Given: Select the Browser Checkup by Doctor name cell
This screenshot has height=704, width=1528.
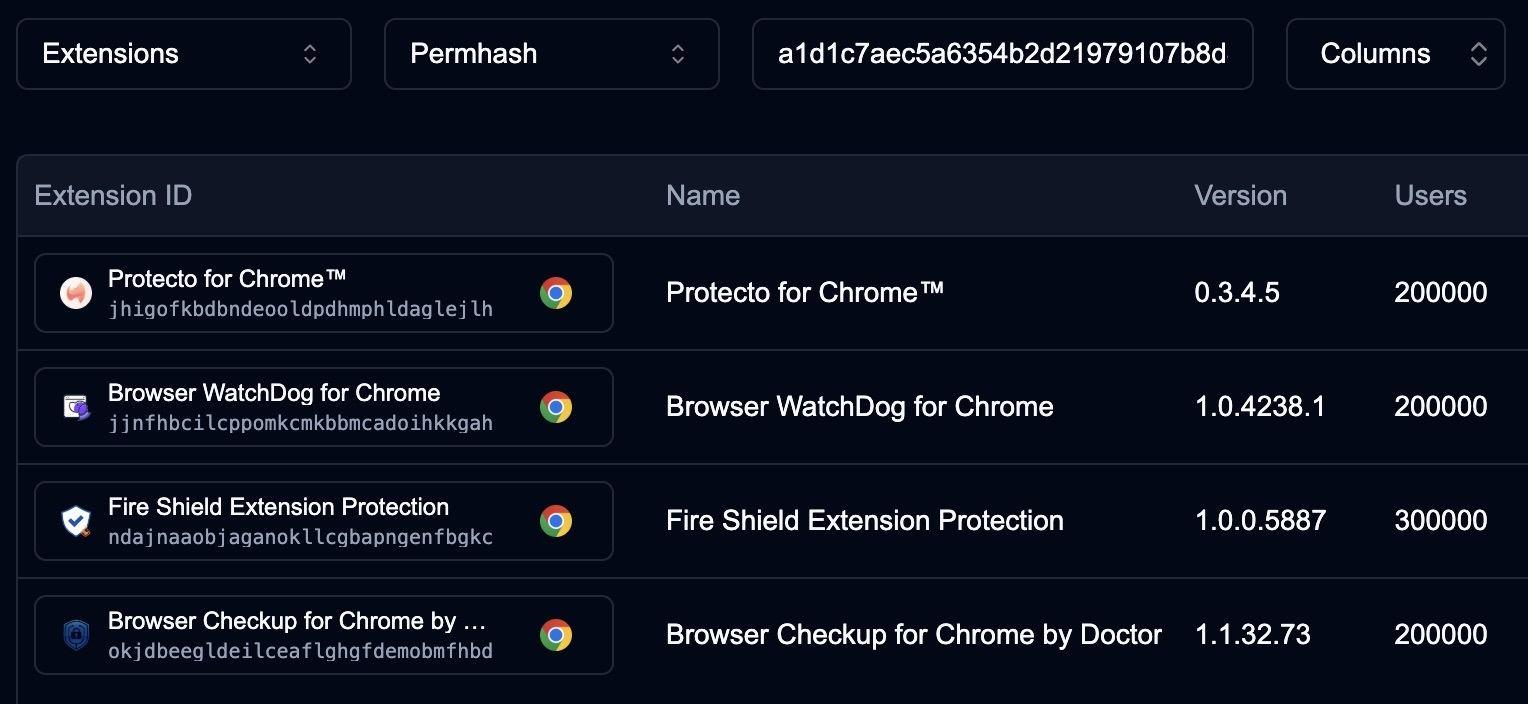Looking at the screenshot, I should tap(914, 635).
